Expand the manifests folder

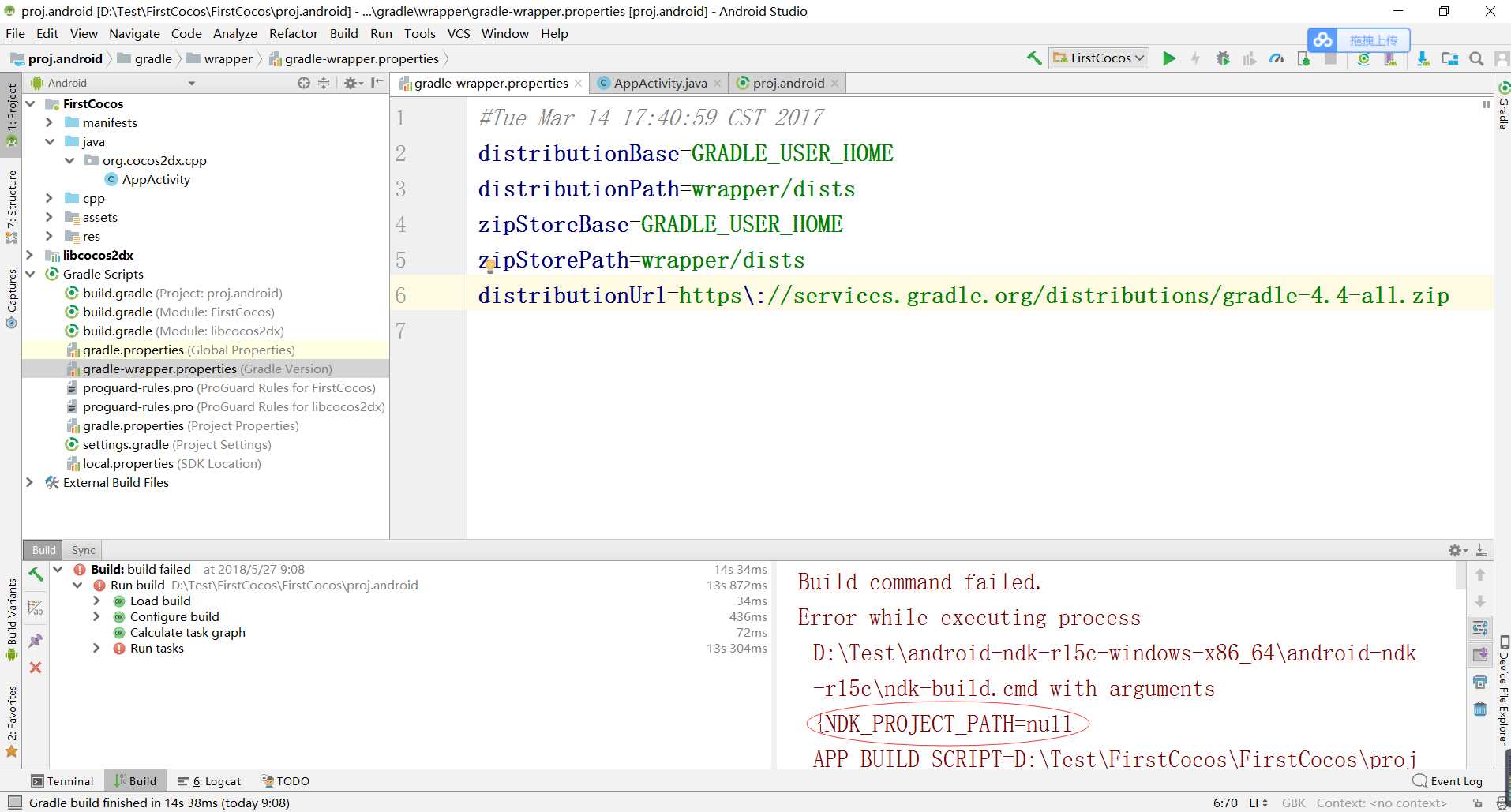point(49,122)
